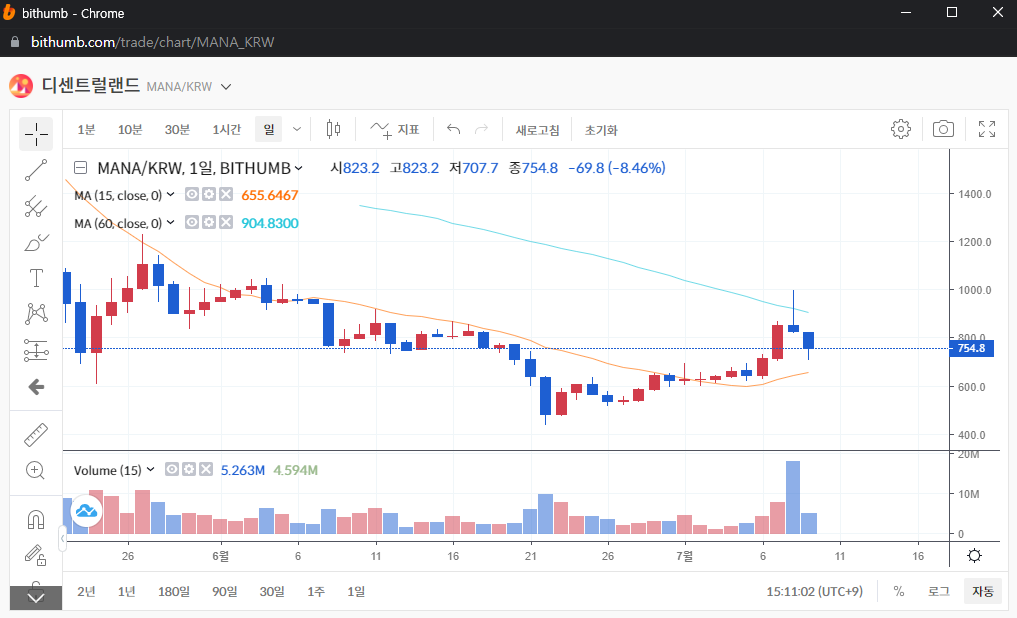This screenshot has width=1017, height=618.
Task: Set range to 2년
Action: tap(86, 591)
